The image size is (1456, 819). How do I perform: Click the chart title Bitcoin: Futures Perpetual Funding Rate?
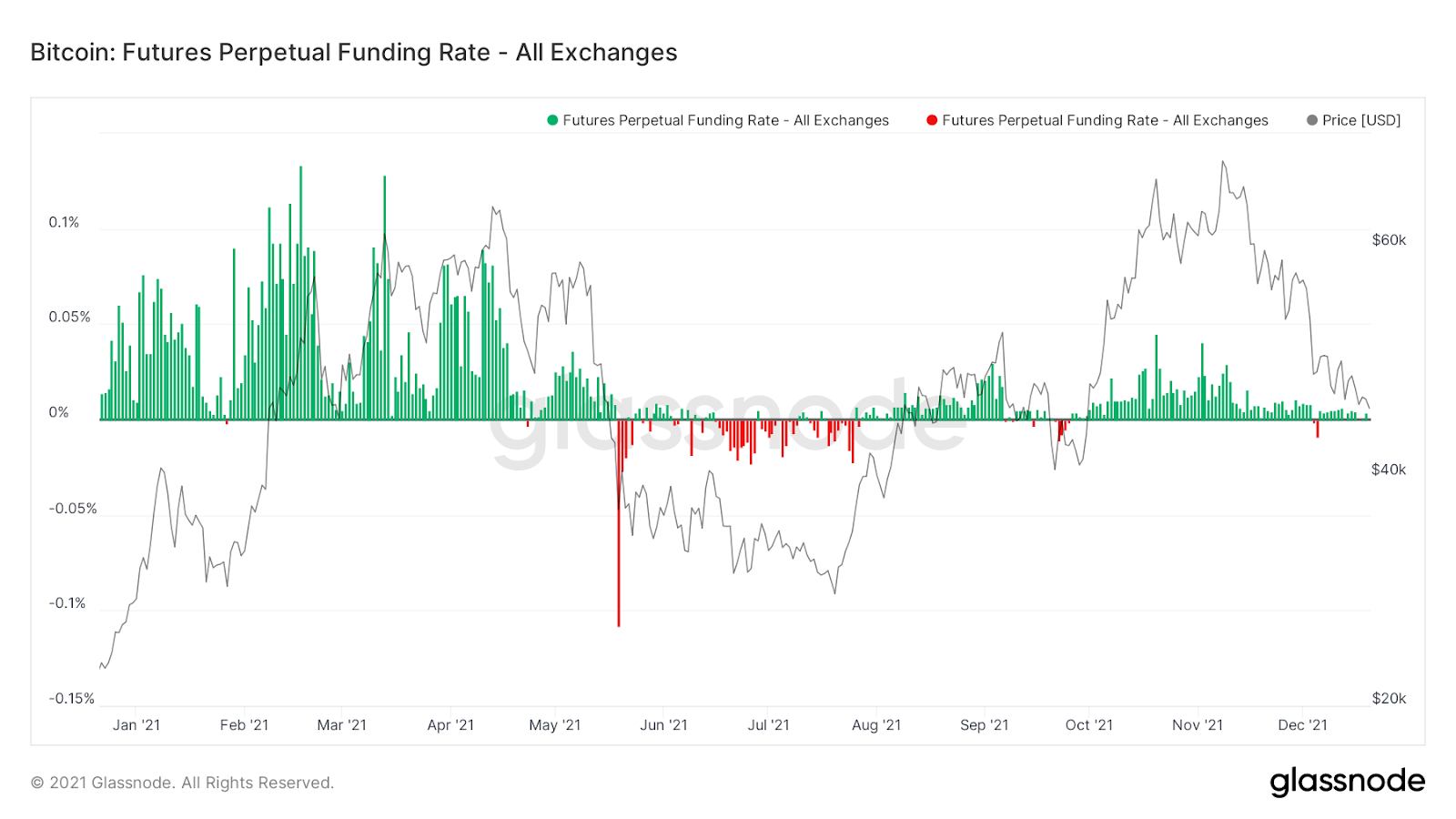pyautogui.click(x=354, y=53)
